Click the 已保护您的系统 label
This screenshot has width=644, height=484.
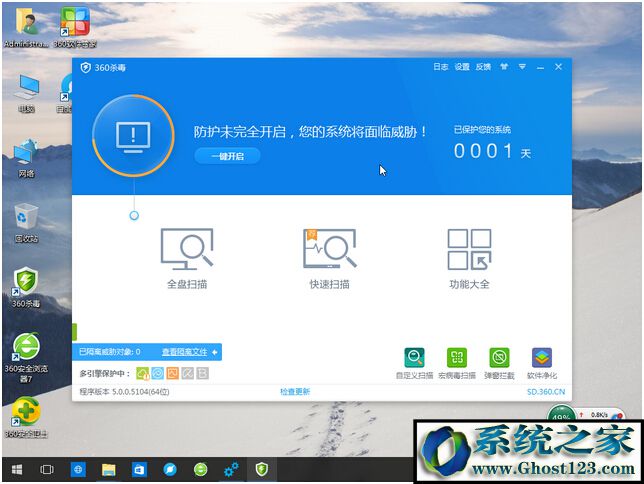click(482, 130)
